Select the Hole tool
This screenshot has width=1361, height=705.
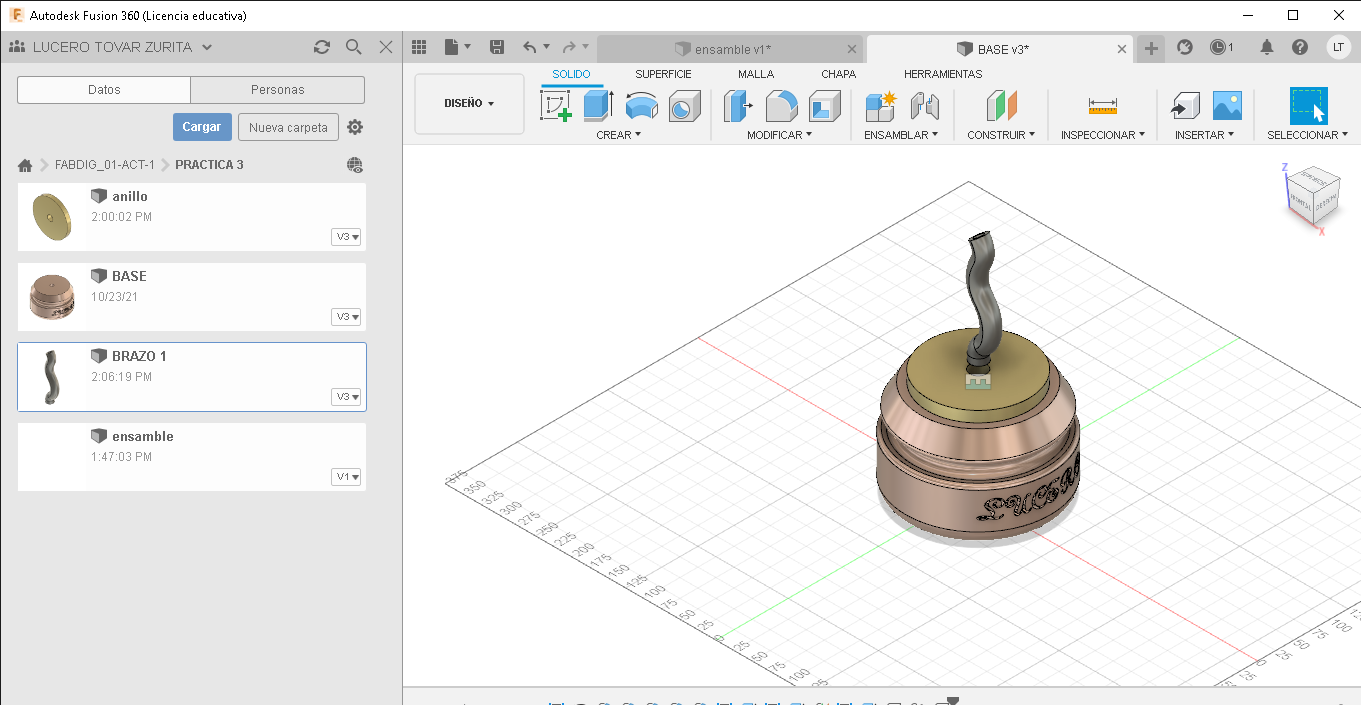684,105
